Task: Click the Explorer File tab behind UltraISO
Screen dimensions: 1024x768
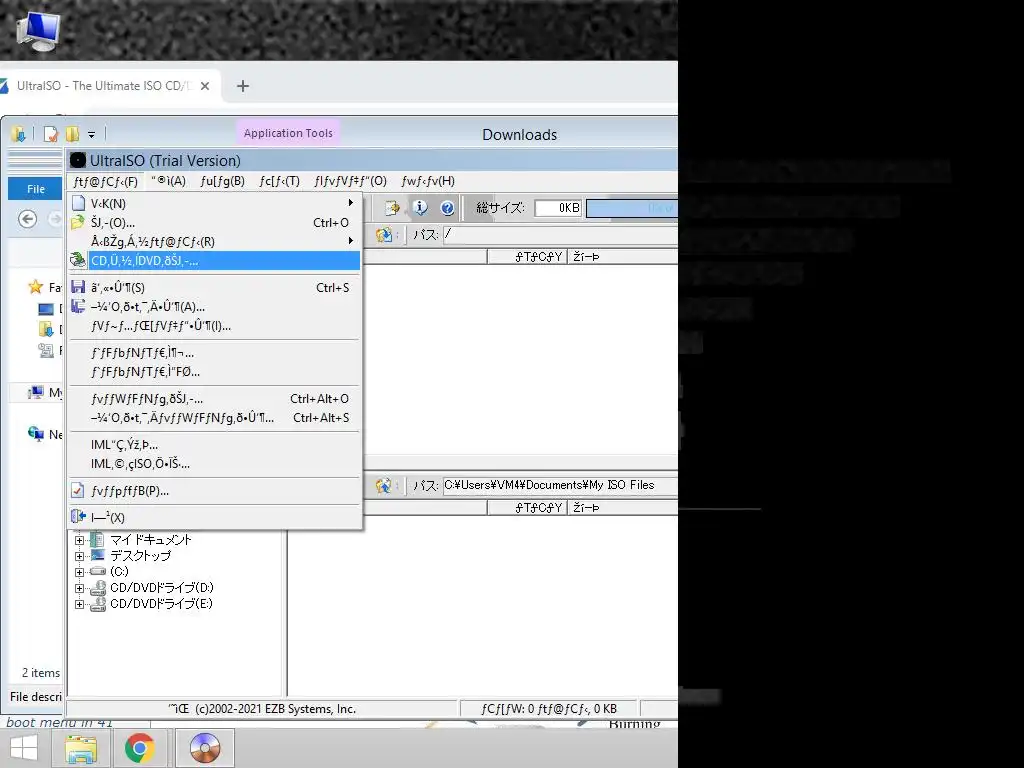Action: coord(35,189)
